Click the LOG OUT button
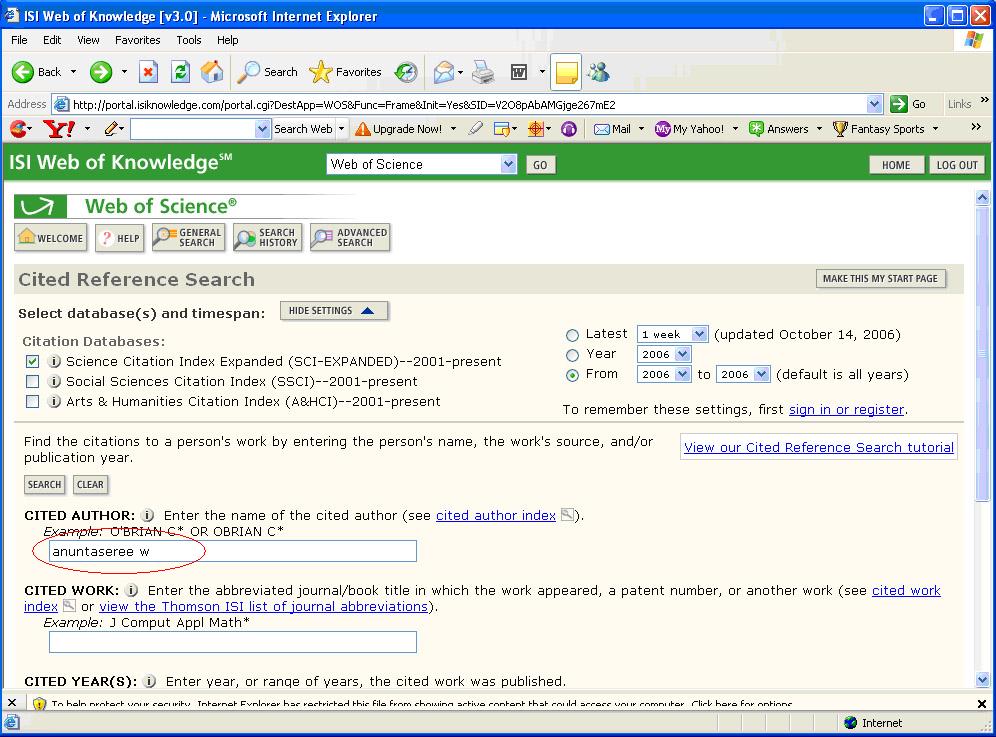 [957, 165]
